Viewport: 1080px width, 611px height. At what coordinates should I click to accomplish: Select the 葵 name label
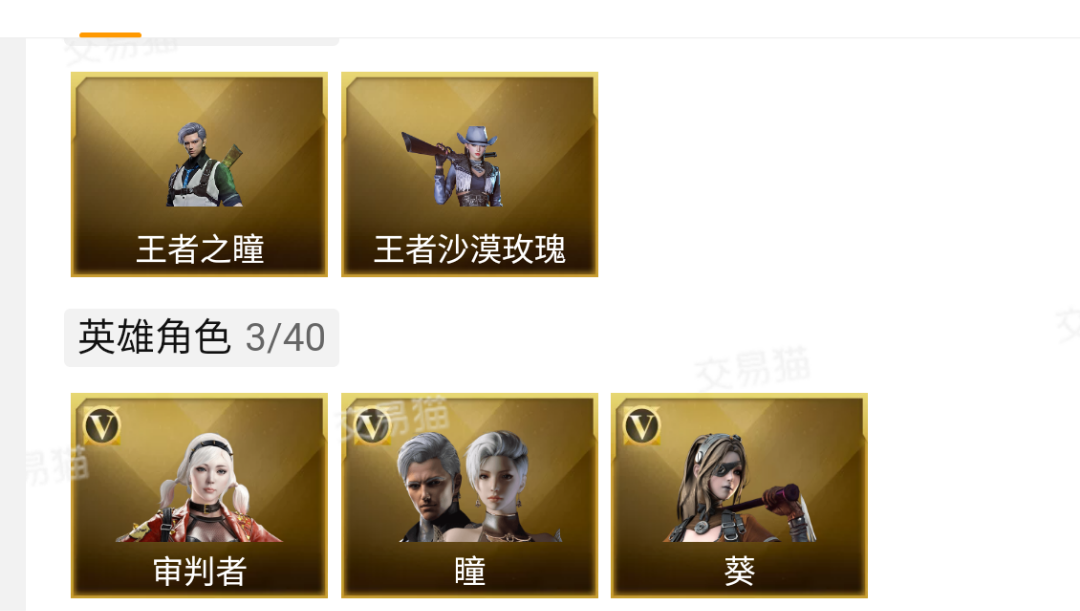click(739, 572)
